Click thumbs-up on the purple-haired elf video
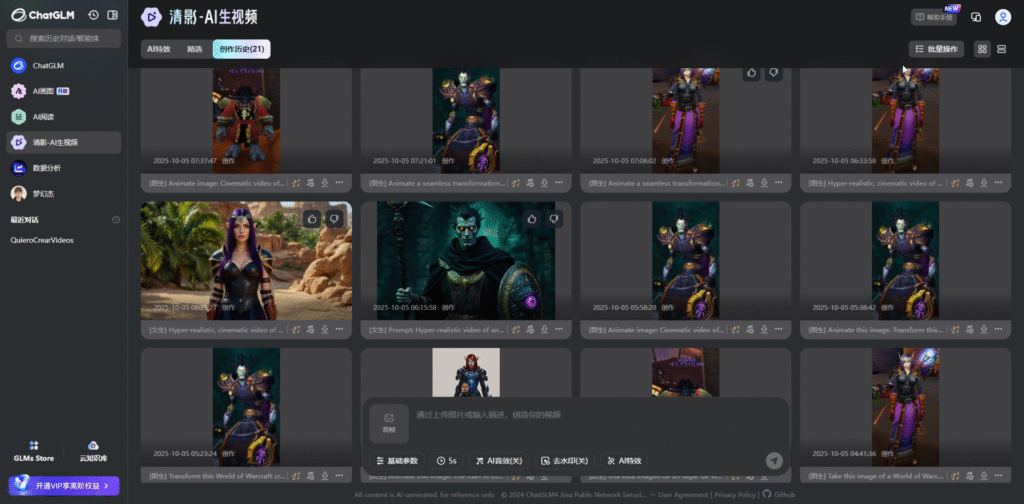Viewport: 1024px width, 504px height. 312,218
